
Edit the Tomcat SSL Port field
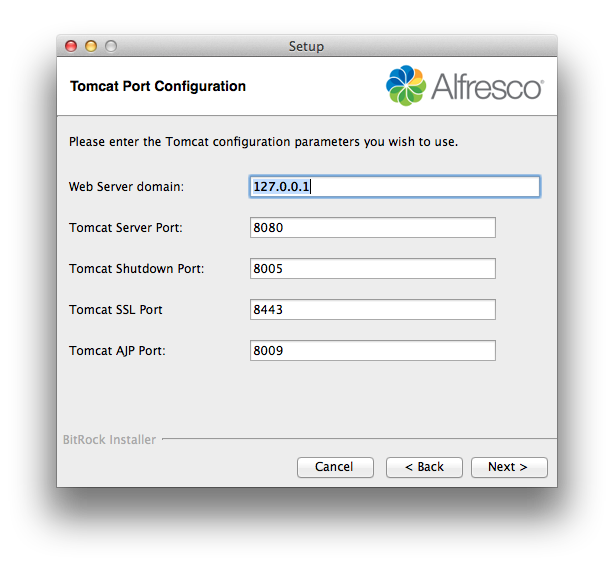pyautogui.click(x=372, y=309)
